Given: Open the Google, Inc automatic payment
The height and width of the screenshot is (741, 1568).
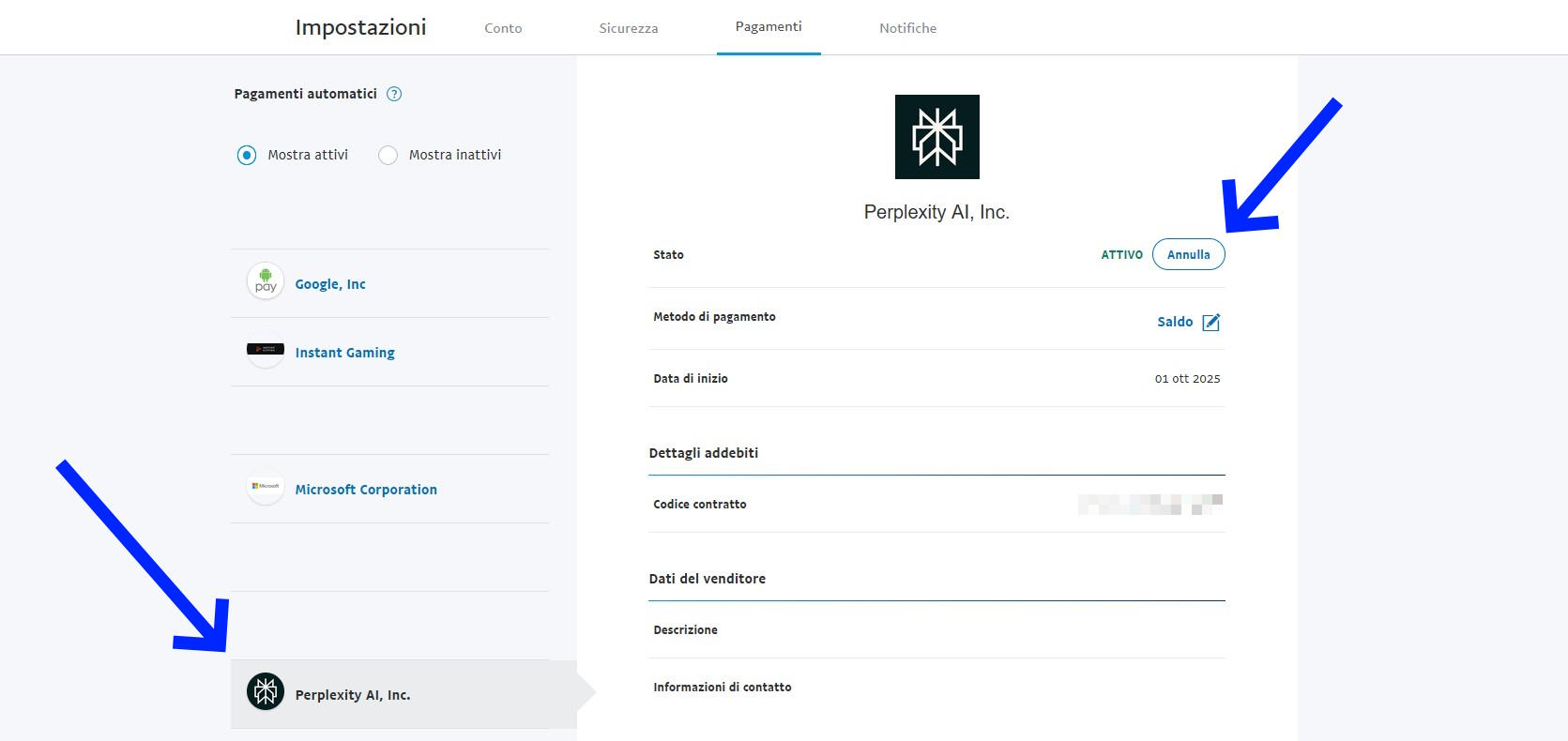Looking at the screenshot, I should pos(330,284).
